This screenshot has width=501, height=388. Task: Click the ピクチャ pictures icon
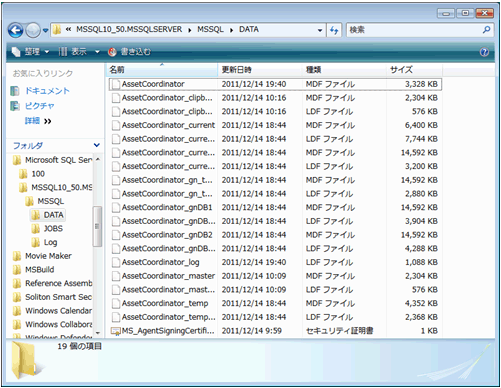[x=15, y=106]
